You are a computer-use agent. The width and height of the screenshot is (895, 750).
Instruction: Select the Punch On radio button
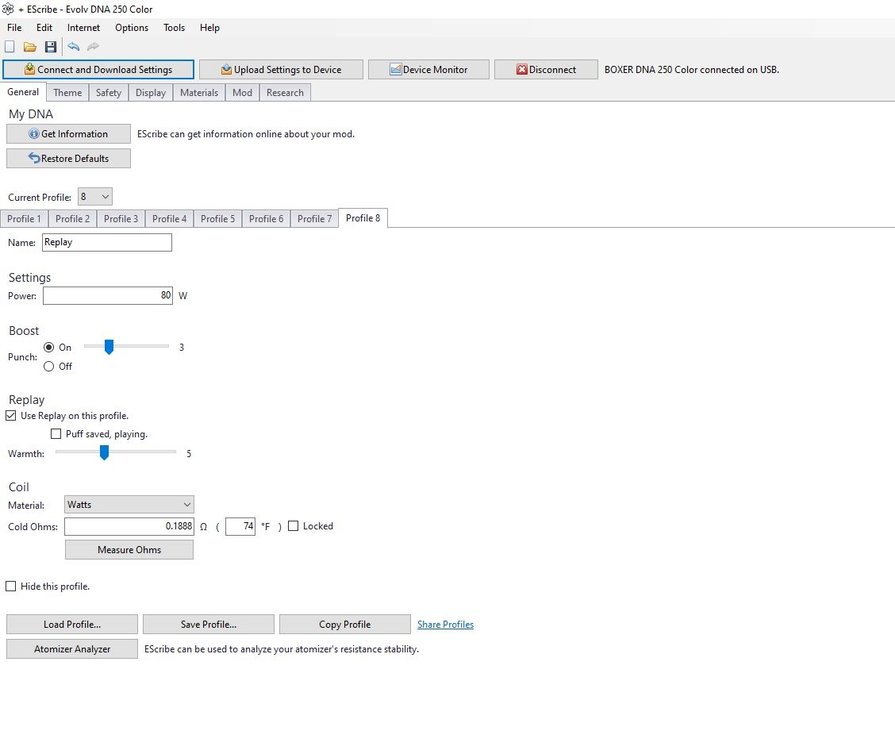[x=49, y=347]
